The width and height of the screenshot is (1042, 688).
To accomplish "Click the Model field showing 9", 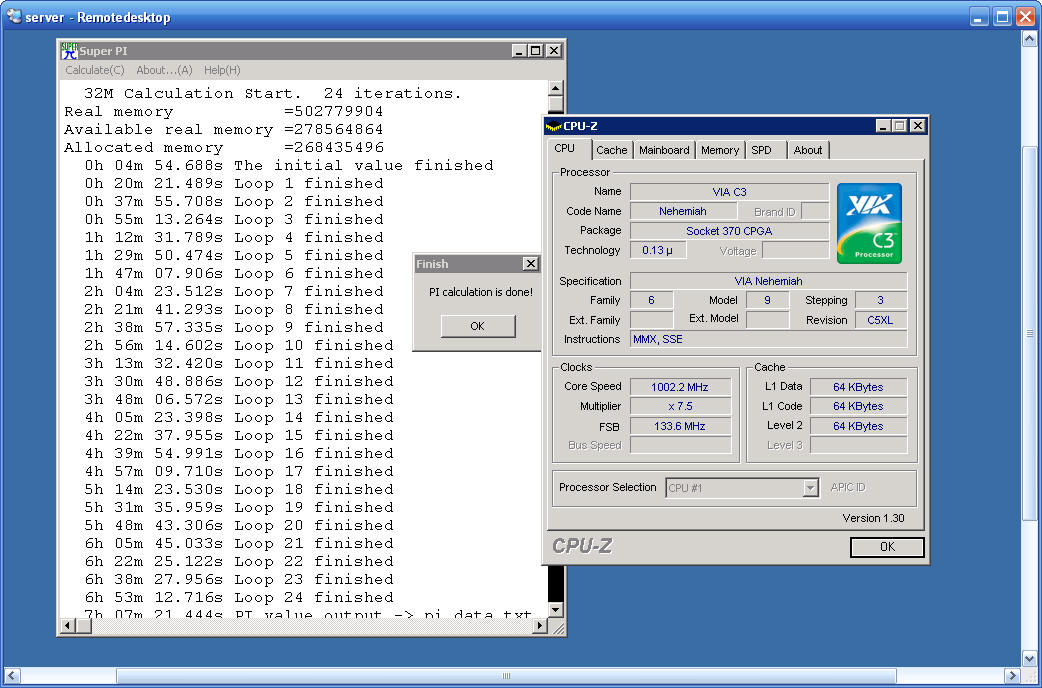I will click(x=768, y=300).
